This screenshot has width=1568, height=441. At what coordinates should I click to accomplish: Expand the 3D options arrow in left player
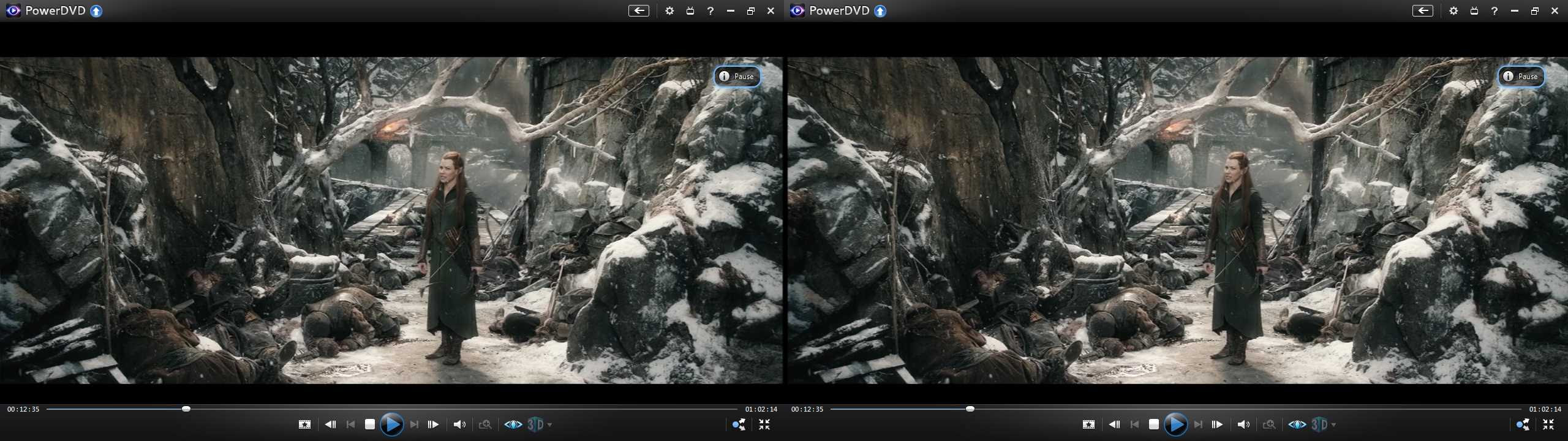[549, 424]
